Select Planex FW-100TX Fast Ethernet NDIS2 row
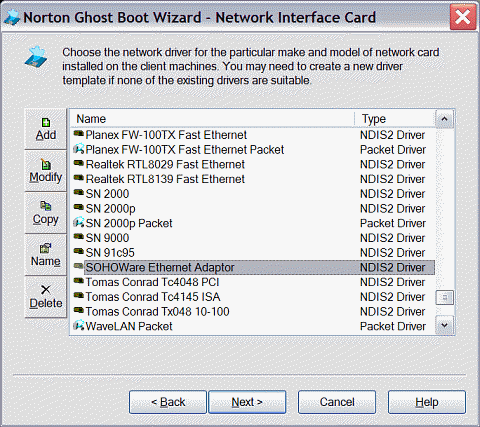 [253, 135]
